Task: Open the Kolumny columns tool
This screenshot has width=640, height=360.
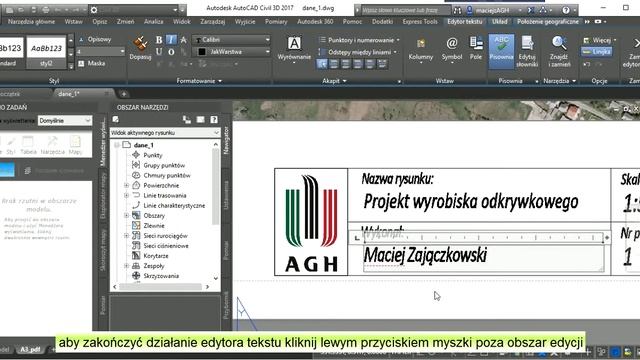Action: tap(420, 49)
